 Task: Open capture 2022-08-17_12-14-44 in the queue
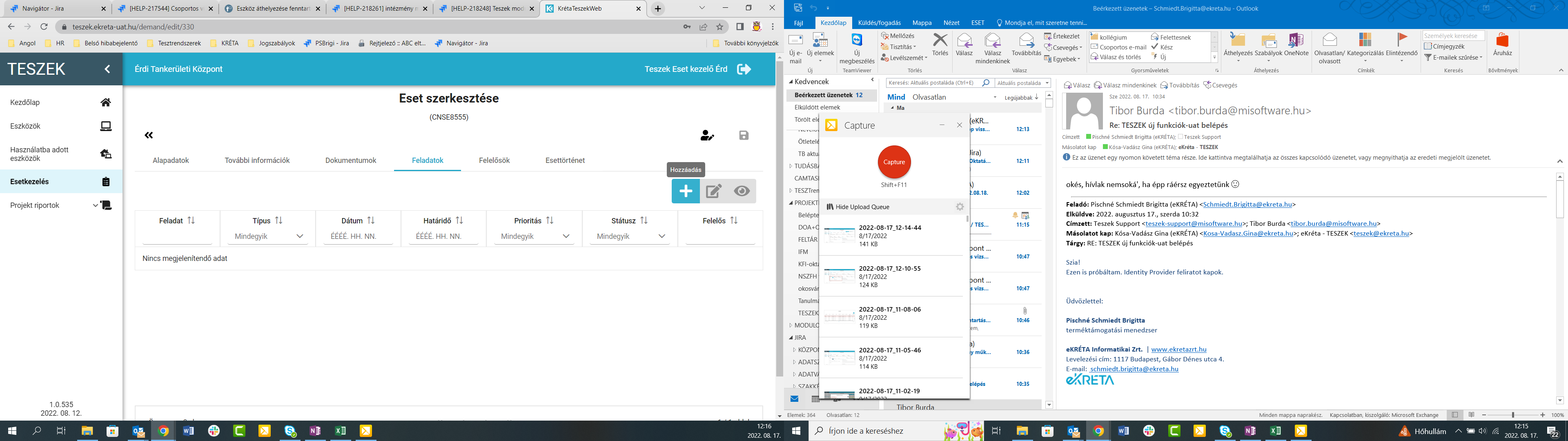[893, 236]
